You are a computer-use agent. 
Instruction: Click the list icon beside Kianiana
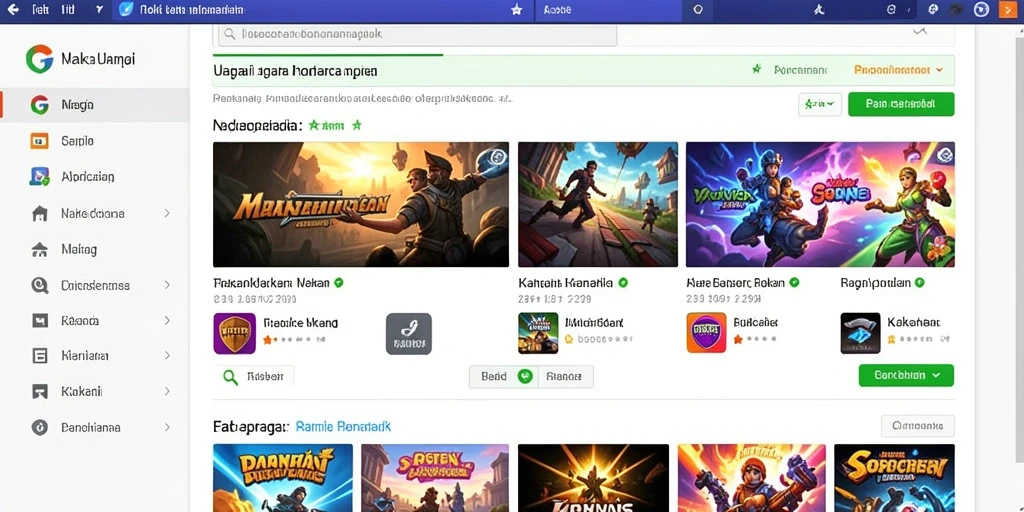[40, 356]
